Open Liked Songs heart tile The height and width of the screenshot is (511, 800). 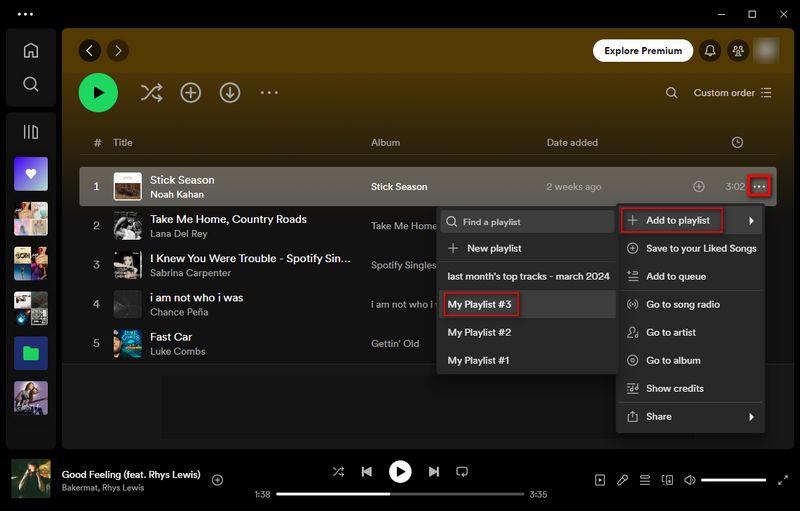[x=31, y=174]
